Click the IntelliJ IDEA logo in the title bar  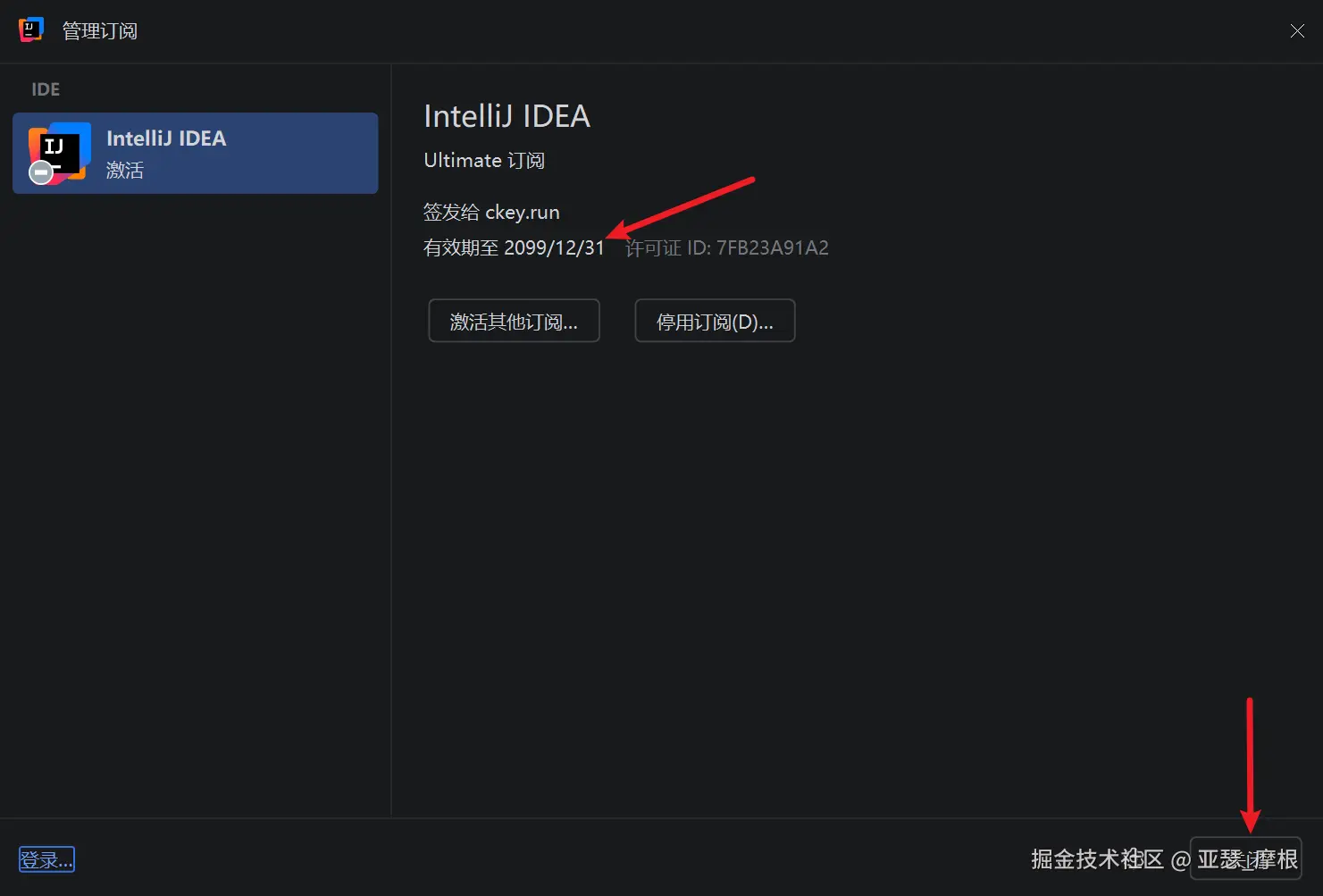(31, 29)
